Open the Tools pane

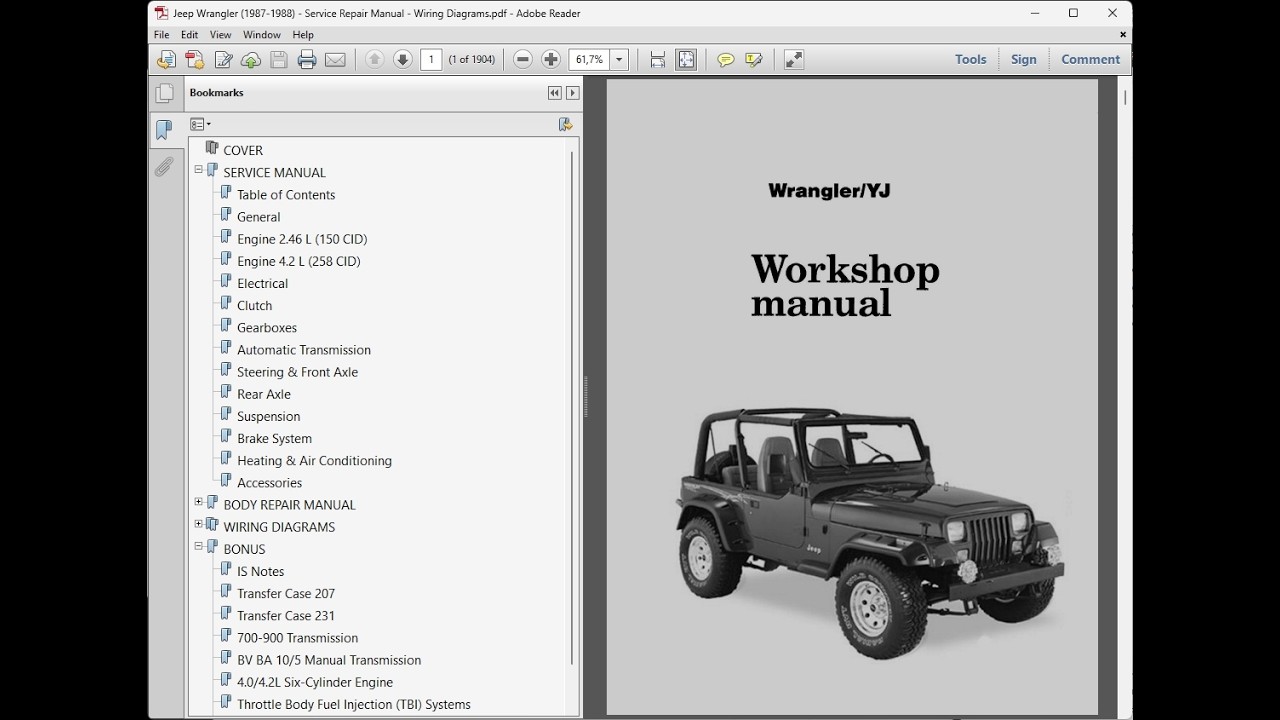(x=971, y=60)
